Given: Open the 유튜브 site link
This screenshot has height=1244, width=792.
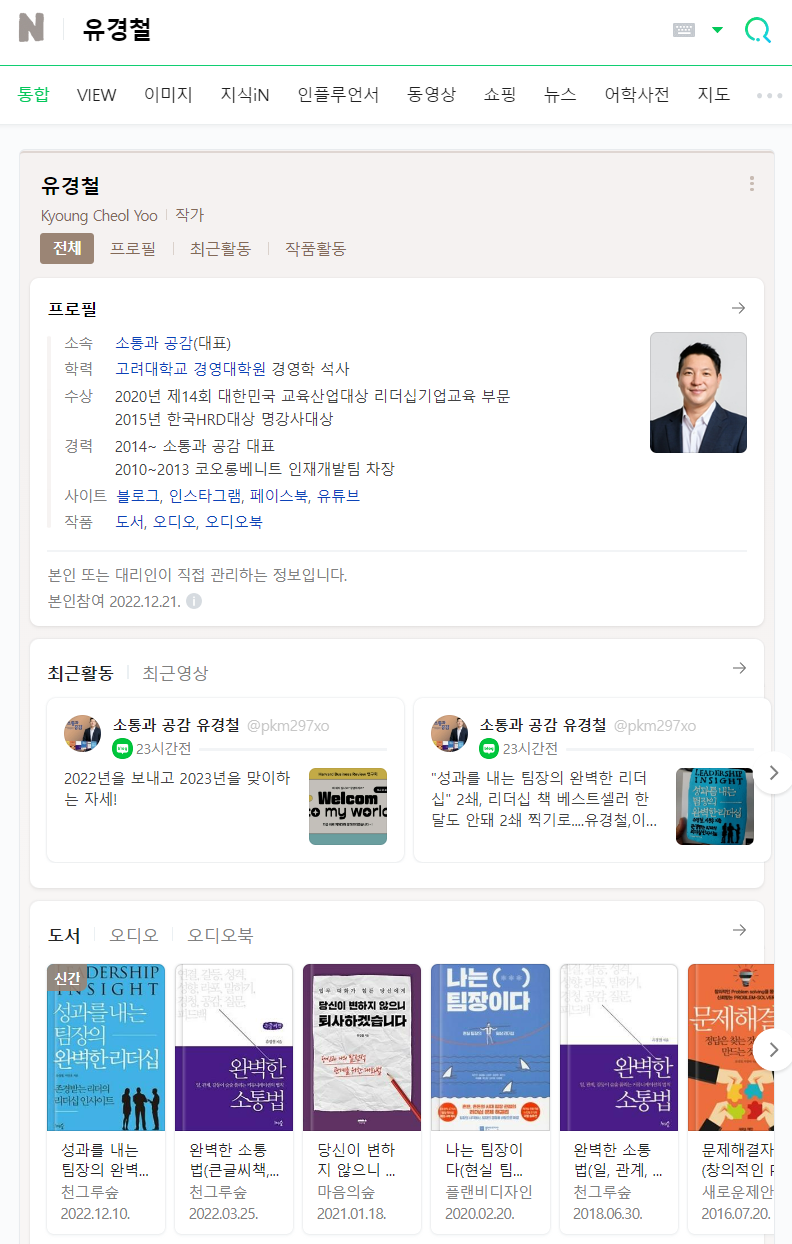Looking at the screenshot, I should pos(338,495).
